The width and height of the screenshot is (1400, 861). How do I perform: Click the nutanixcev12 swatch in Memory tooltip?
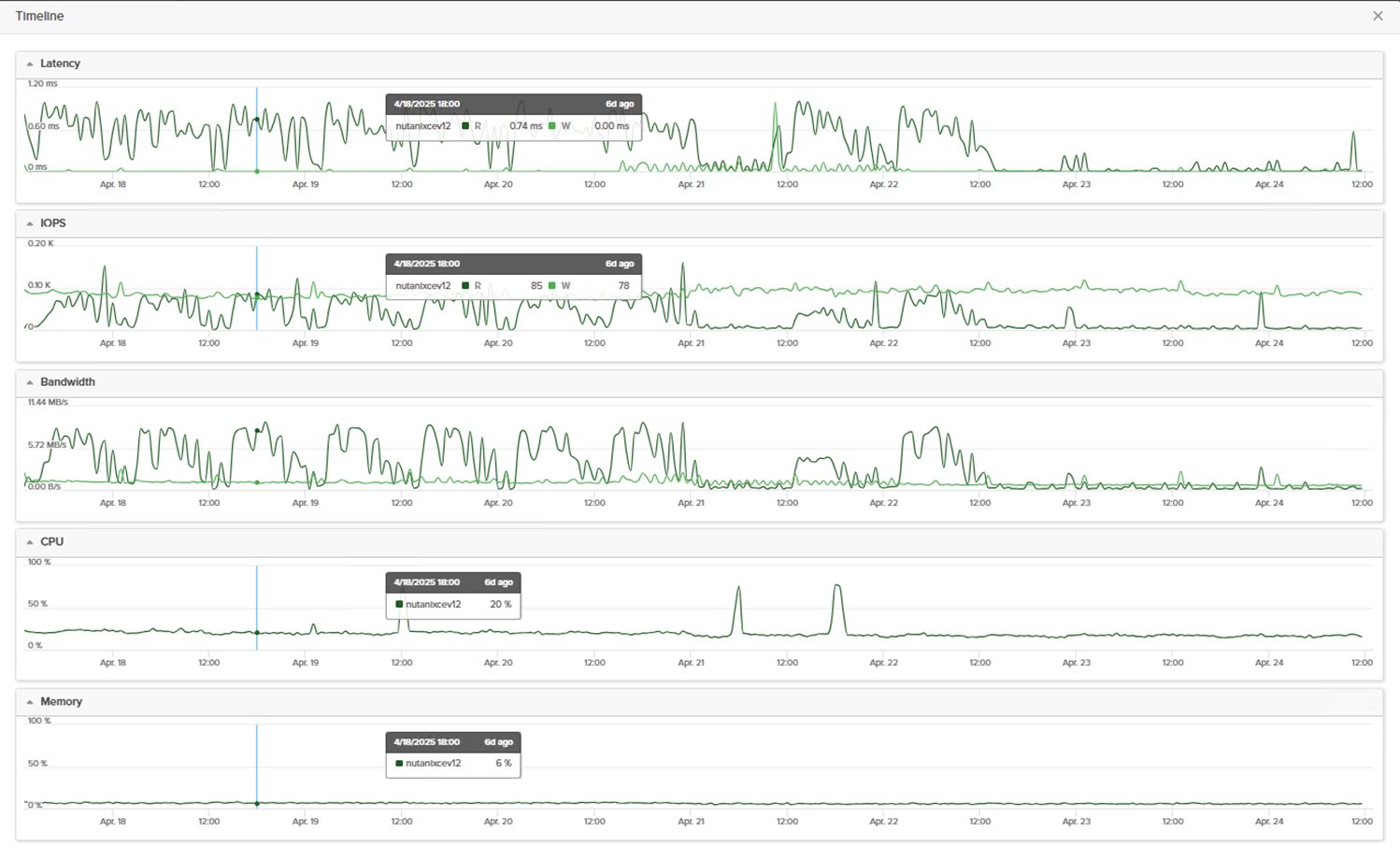(x=400, y=764)
